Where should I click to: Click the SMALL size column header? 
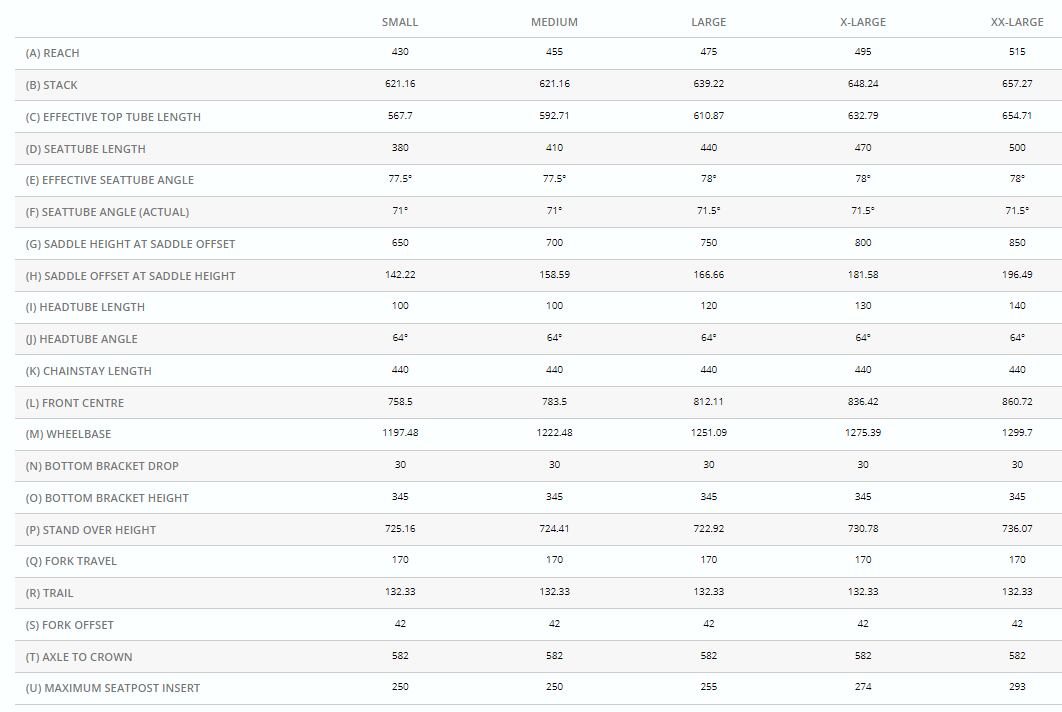(400, 22)
